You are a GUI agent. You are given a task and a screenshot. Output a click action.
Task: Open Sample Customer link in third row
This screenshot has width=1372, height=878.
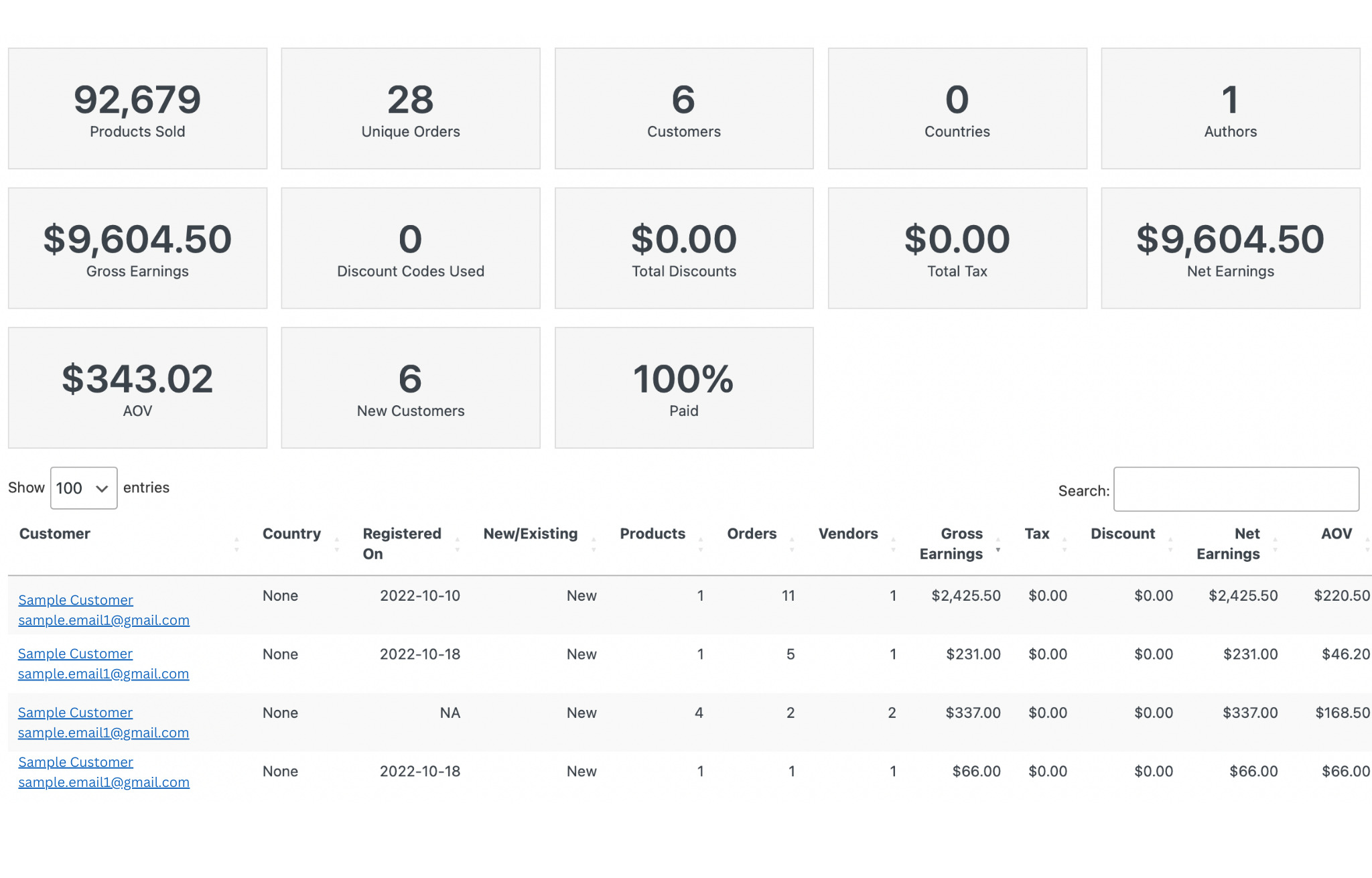[x=76, y=713]
